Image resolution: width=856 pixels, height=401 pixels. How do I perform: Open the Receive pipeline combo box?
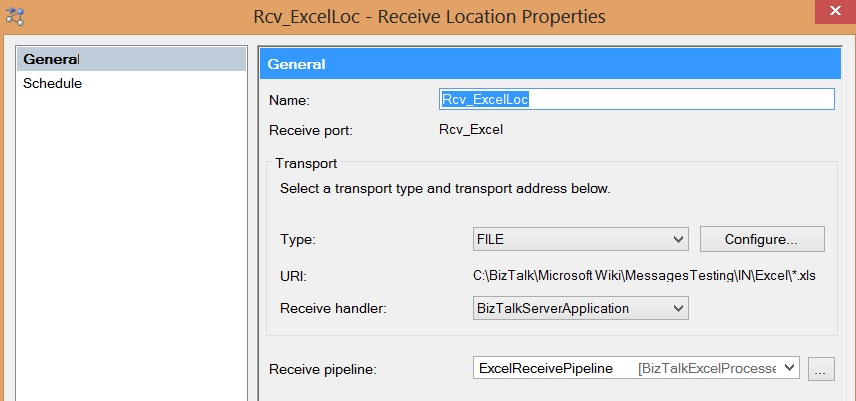pos(636,368)
